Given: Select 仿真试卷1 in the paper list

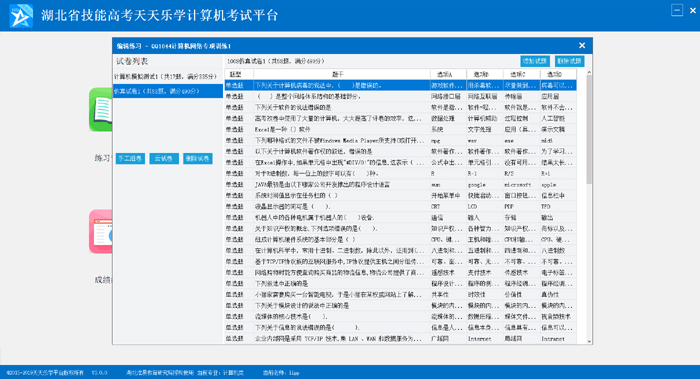Looking at the screenshot, I should click(x=167, y=91).
